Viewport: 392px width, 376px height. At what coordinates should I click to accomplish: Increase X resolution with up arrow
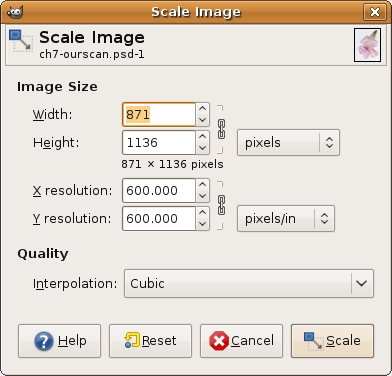point(202,185)
